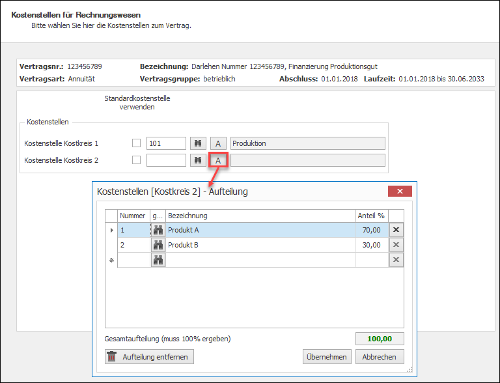
Task: Search cost center in Produkt B row
Action: [x=158, y=245]
